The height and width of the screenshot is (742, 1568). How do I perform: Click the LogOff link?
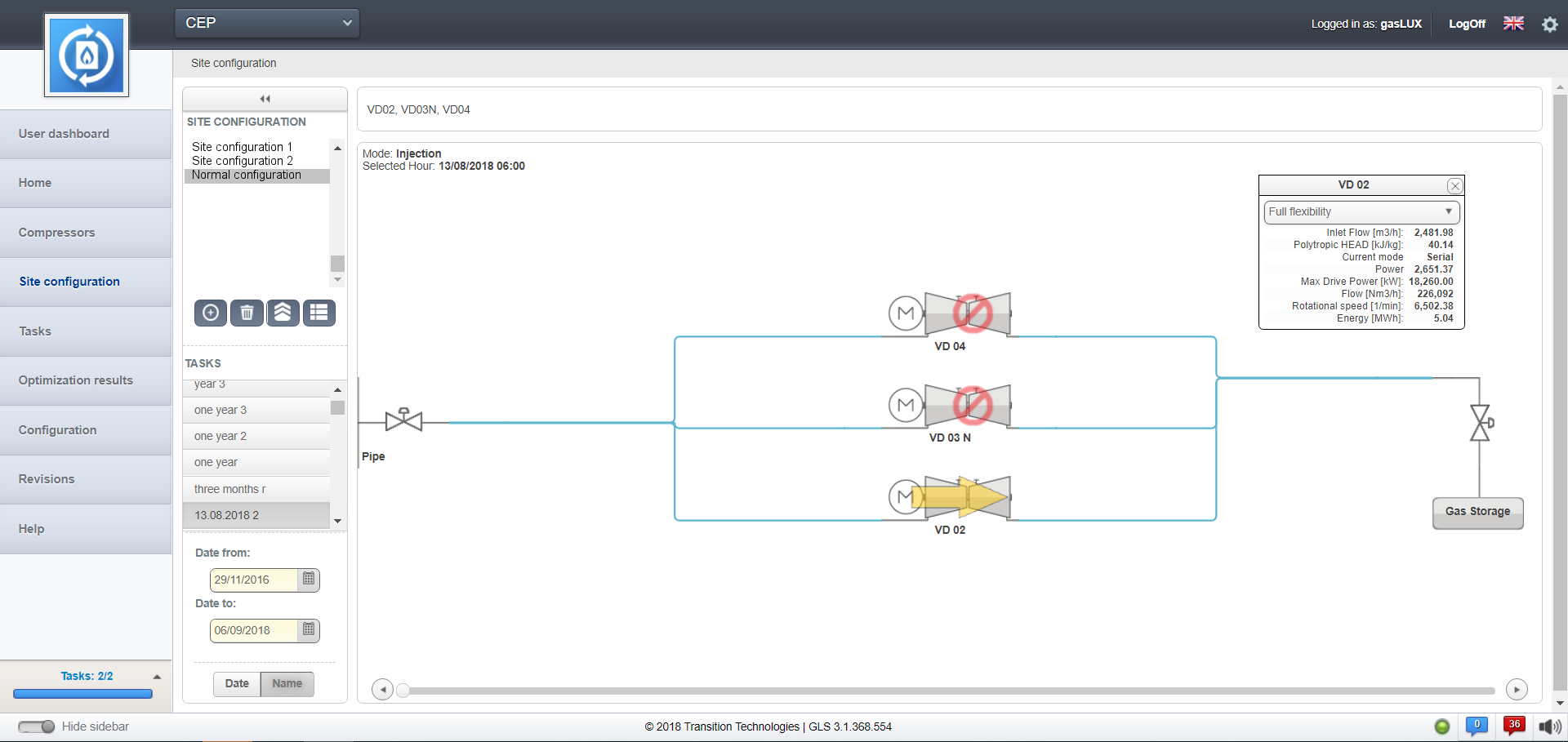[x=1467, y=24]
